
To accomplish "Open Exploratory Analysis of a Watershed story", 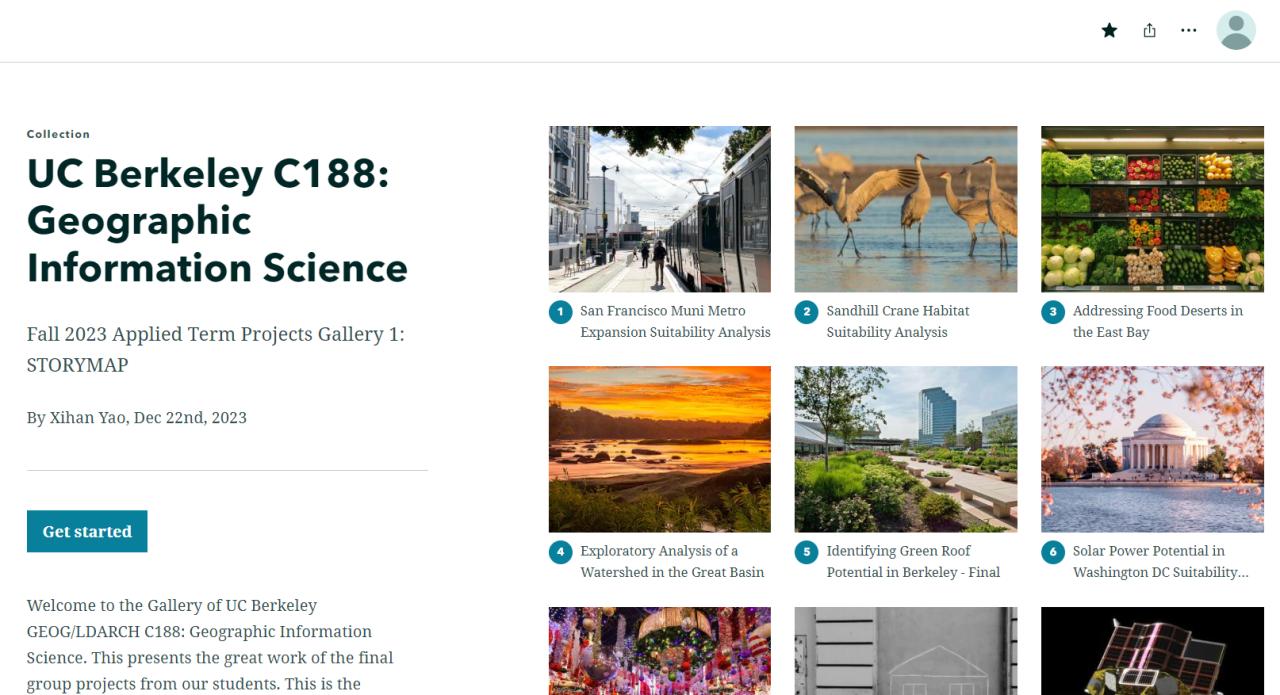I will (x=671, y=561).
